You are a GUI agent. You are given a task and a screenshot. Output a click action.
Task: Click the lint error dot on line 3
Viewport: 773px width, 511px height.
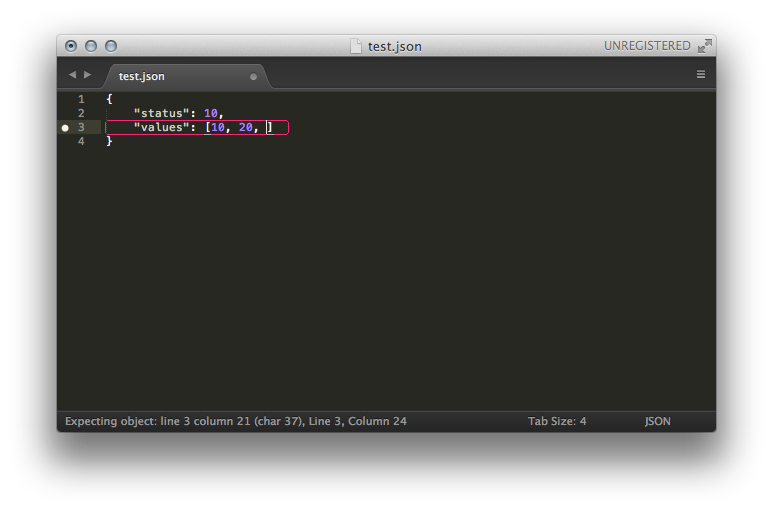click(65, 128)
